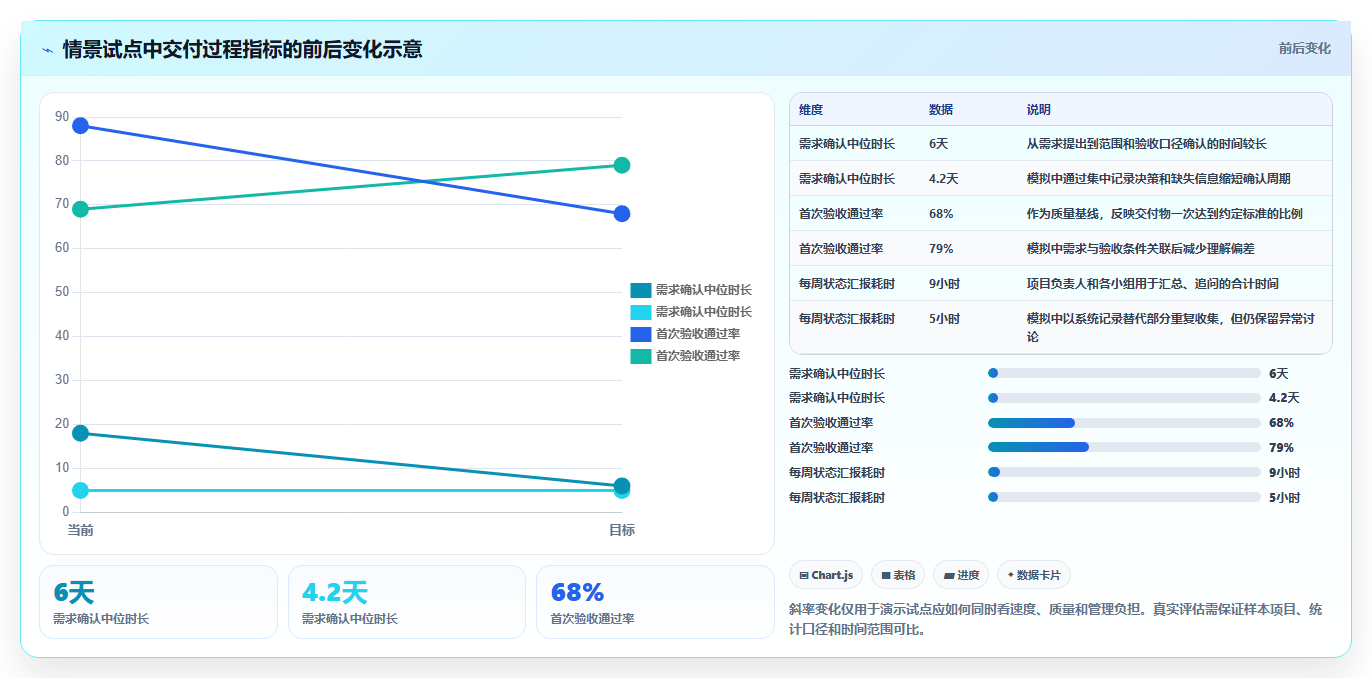Click the description starting 作为质量基线
1372x678 pixels.
click(x=1164, y=214)
